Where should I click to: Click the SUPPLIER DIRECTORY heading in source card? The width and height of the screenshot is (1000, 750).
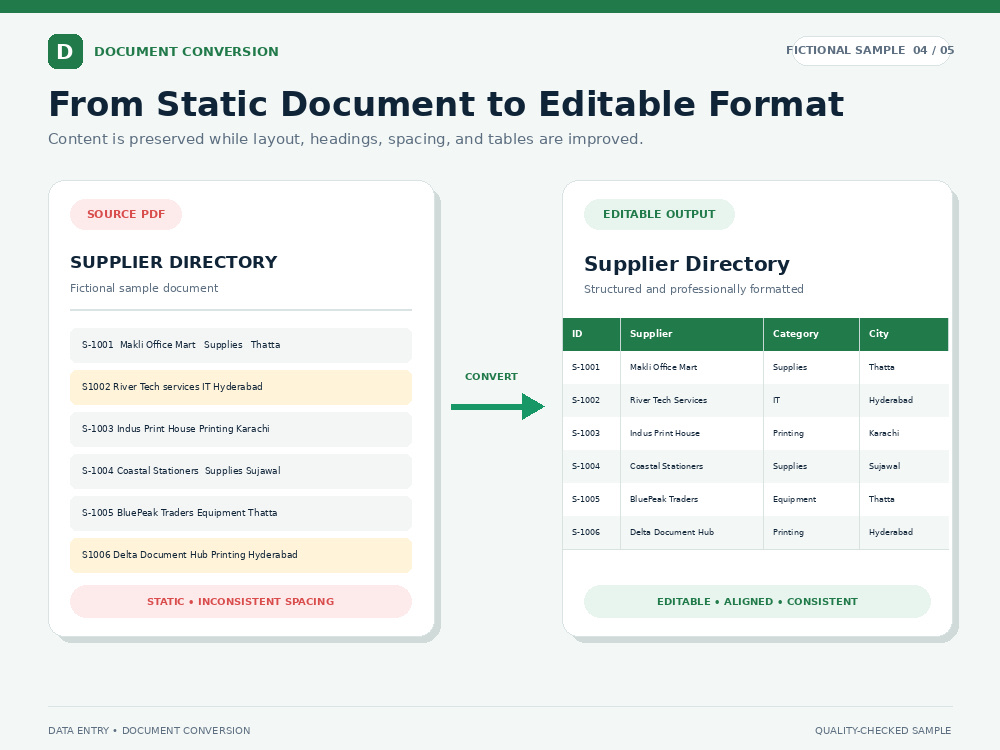pyautogui.click(x=173, y=262)
